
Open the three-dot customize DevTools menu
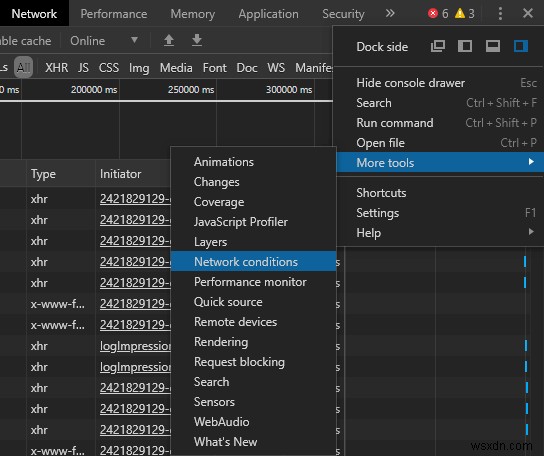tap(500, 14)
